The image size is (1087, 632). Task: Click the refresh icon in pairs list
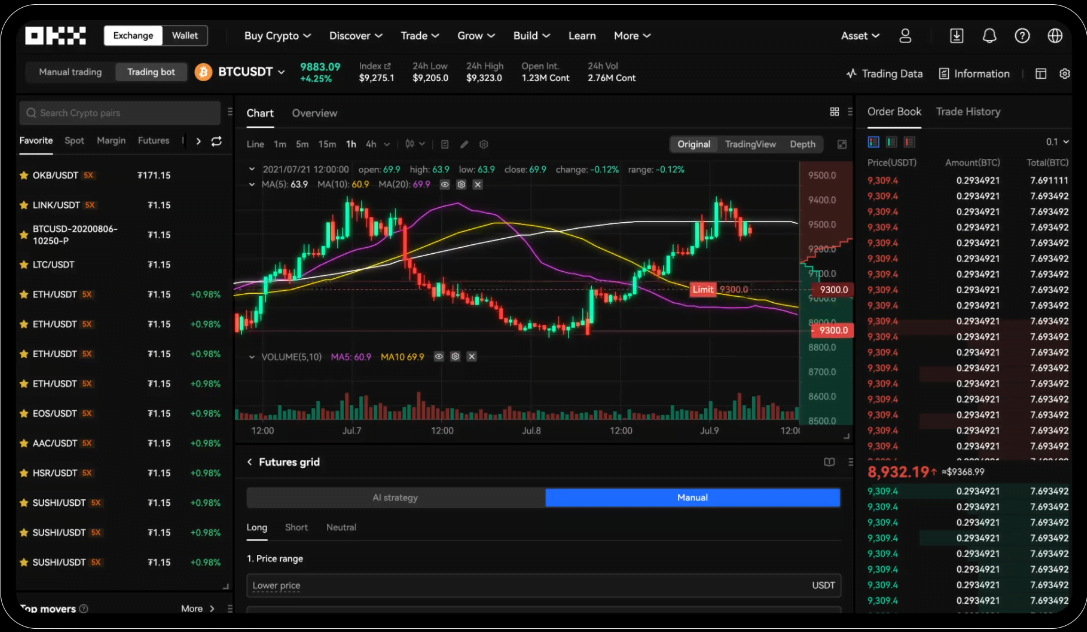[x=216, y=141]
